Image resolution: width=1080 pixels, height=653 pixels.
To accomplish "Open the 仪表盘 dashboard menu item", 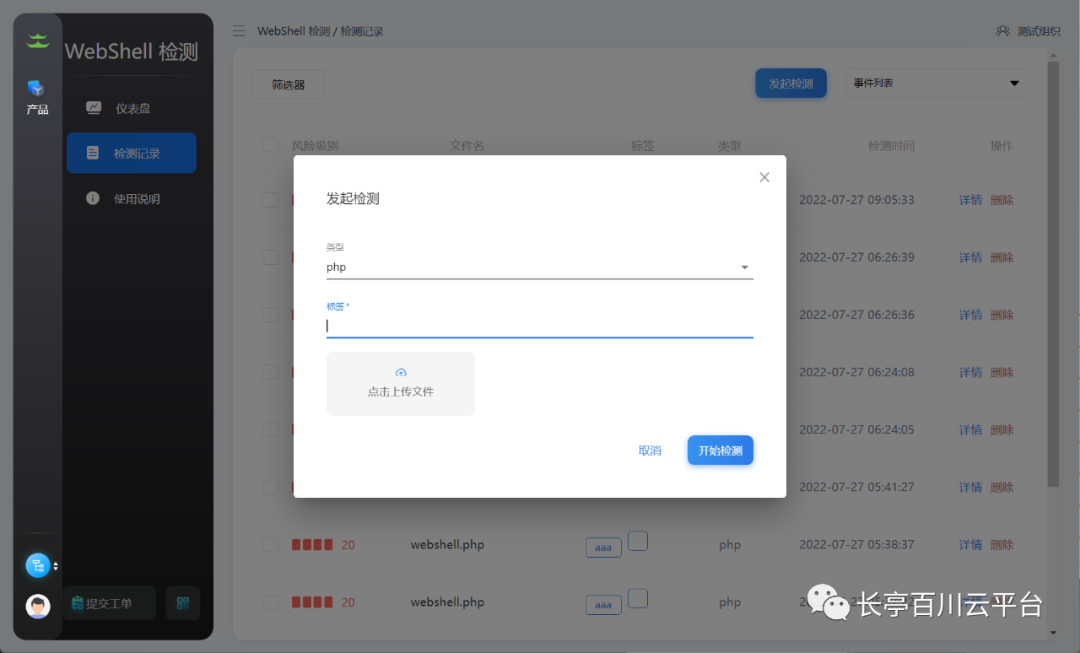I will point(131,108).
